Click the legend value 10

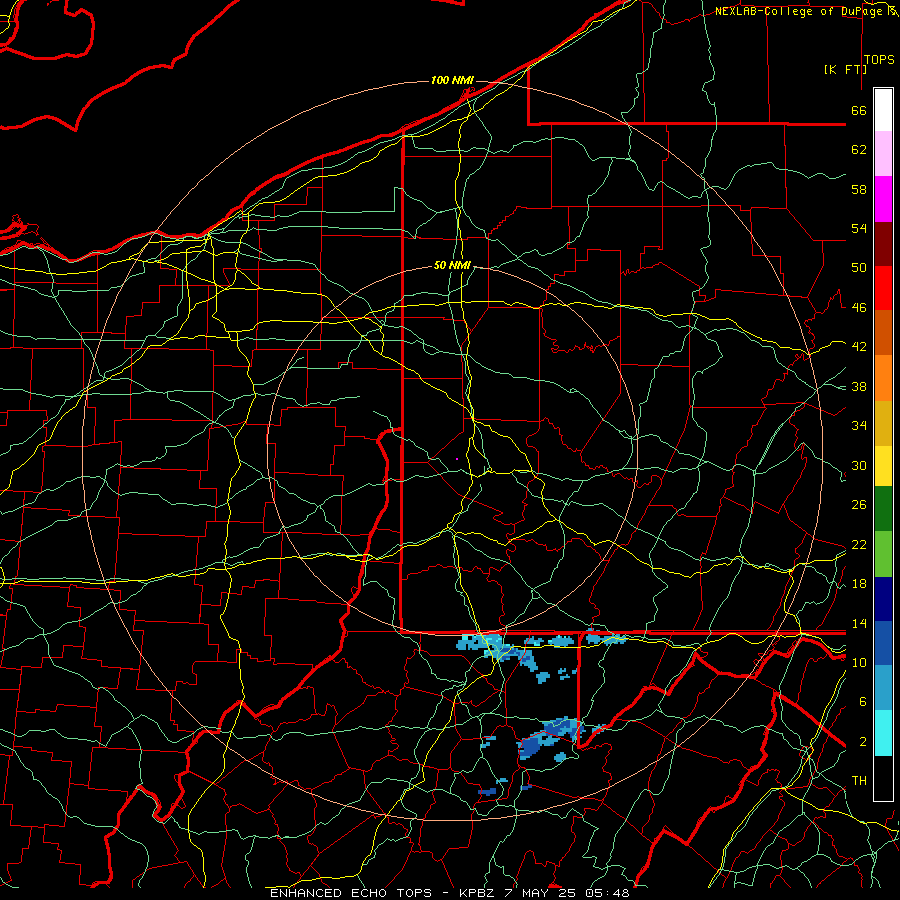(859, 662)
